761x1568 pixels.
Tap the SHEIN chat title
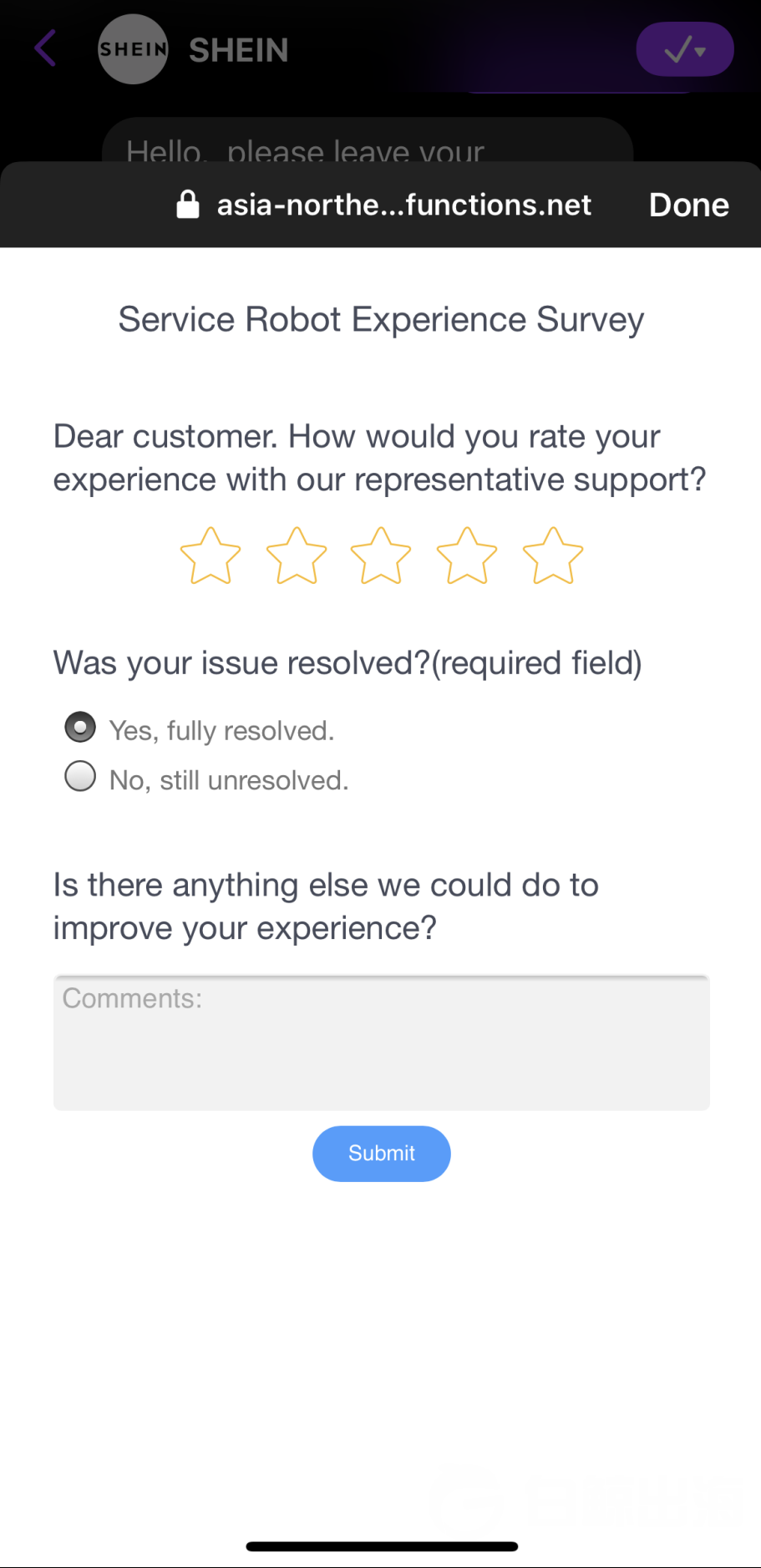click(238, 50)
